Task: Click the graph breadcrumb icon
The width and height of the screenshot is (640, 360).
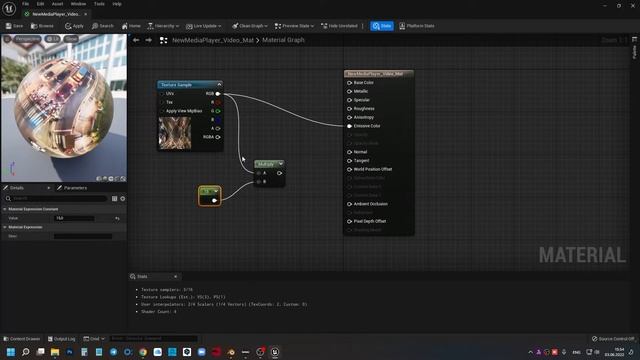Action: point(164,40)
